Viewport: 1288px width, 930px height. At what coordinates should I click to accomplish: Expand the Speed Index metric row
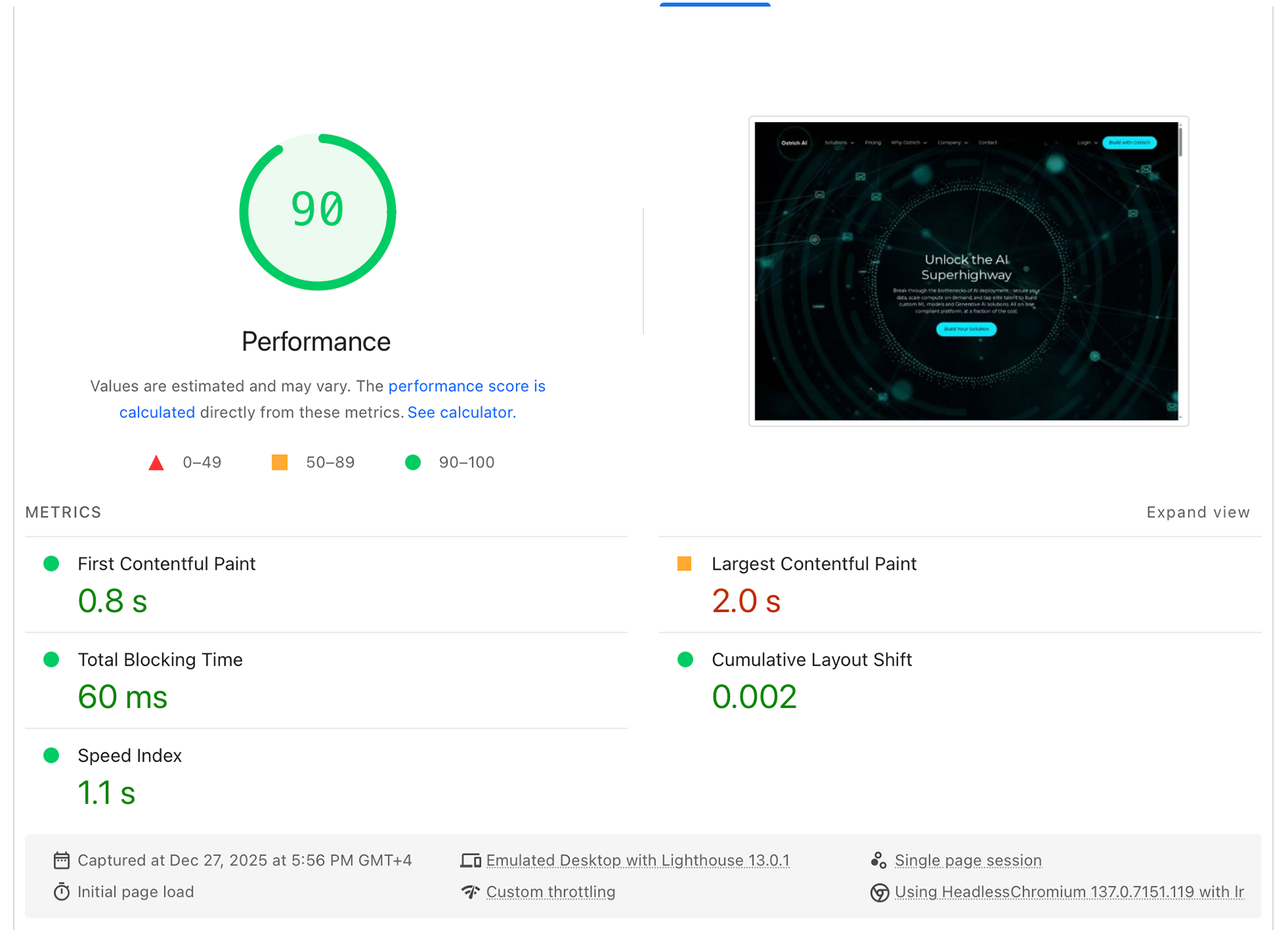(x=129, y=756)
